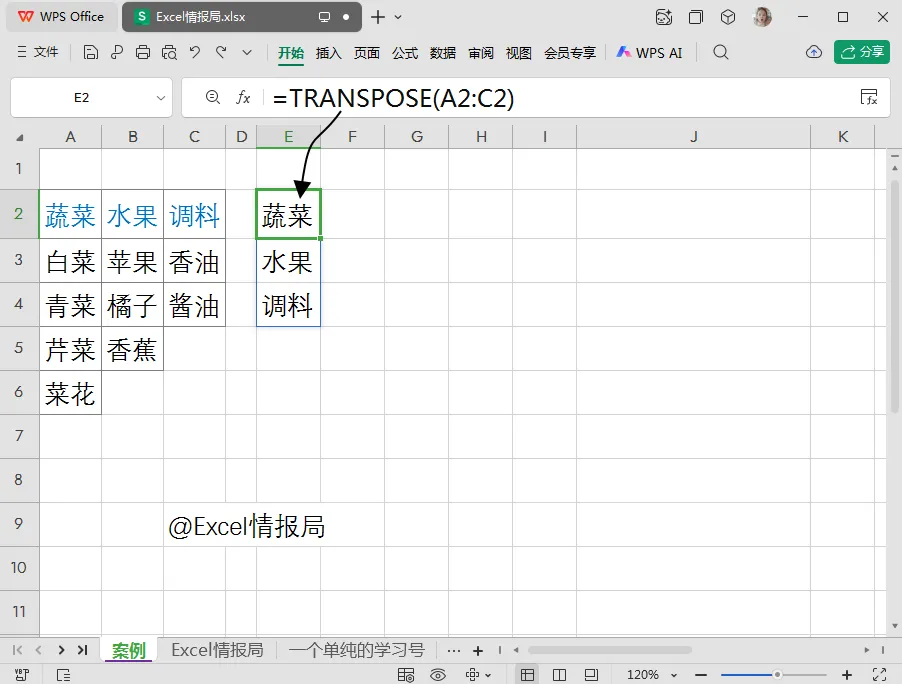Click the zoom slider handle

777,674
